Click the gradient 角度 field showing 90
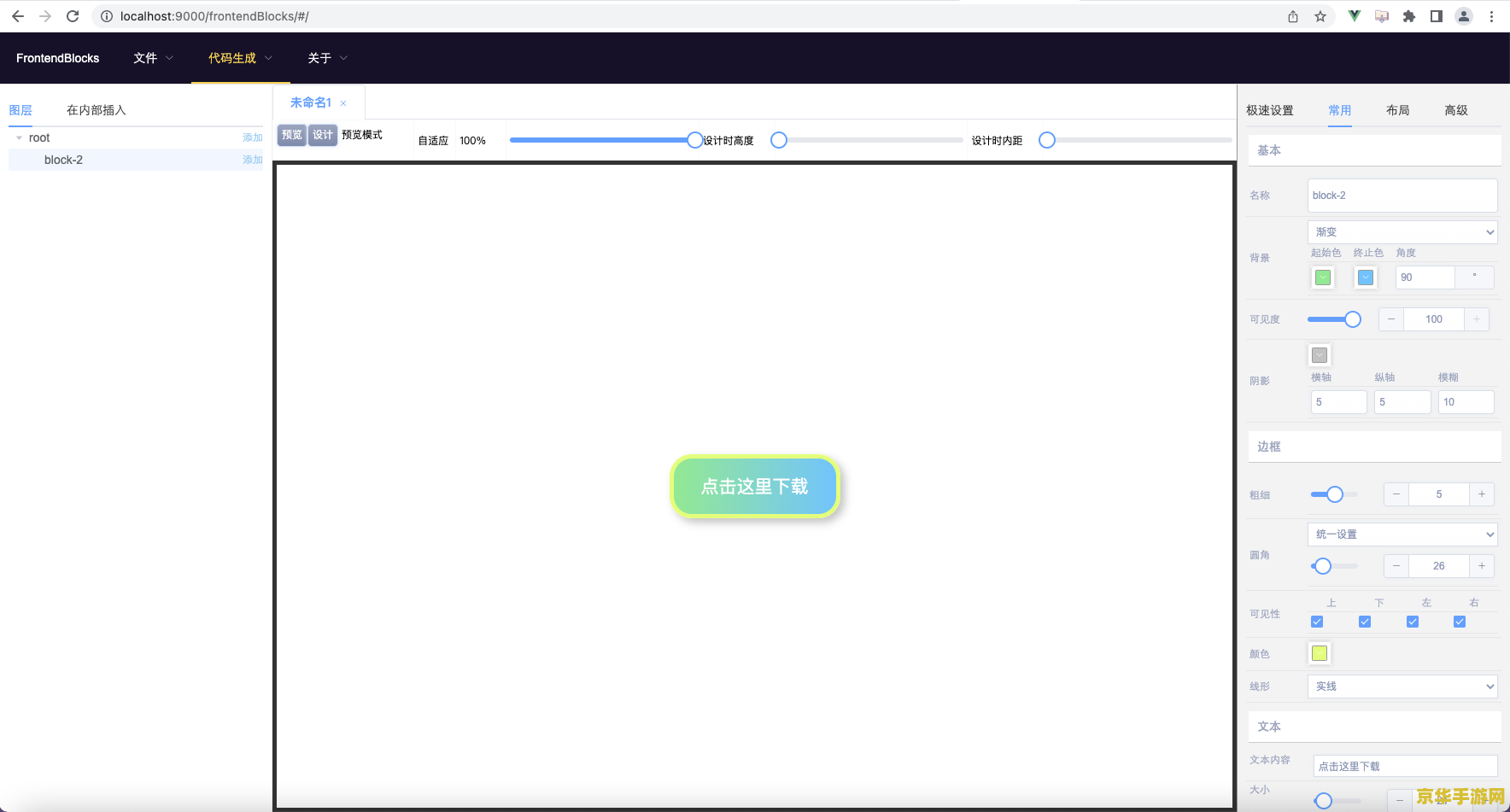 click(x=1425, y=277)
